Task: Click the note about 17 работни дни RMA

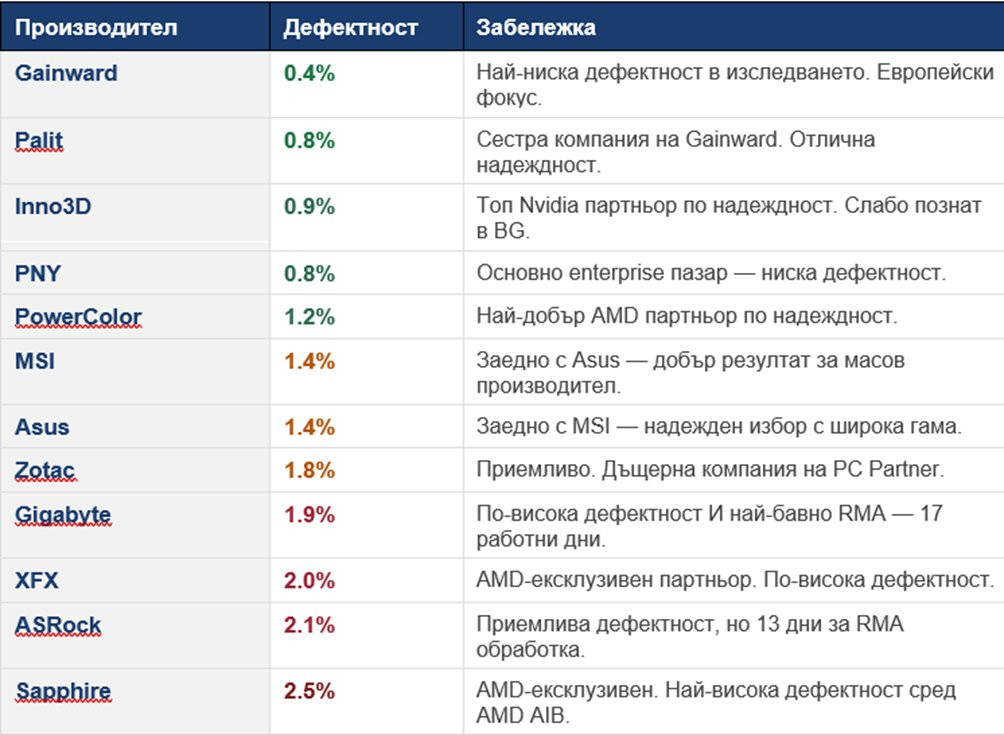Action: [710, 525]
